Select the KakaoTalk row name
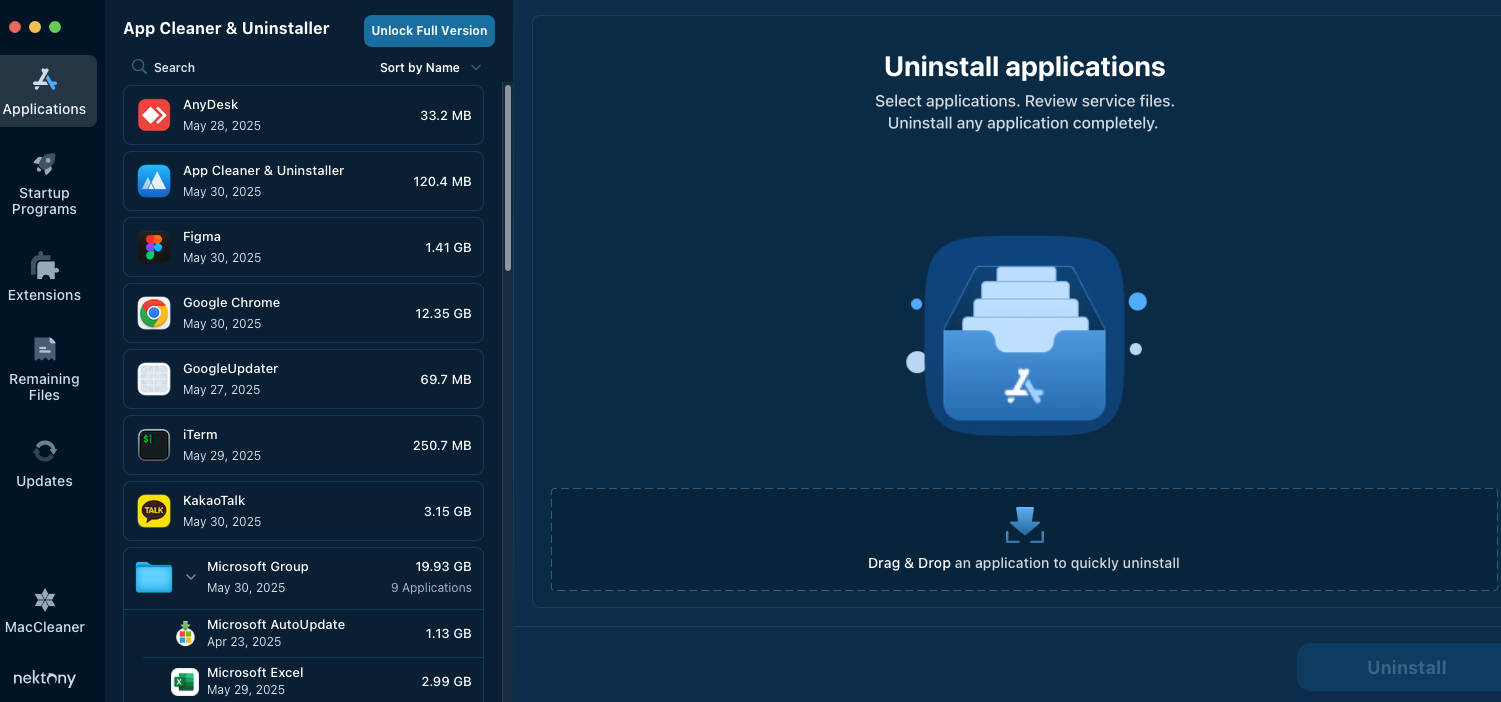1501x702 pixels. (214, 501)
